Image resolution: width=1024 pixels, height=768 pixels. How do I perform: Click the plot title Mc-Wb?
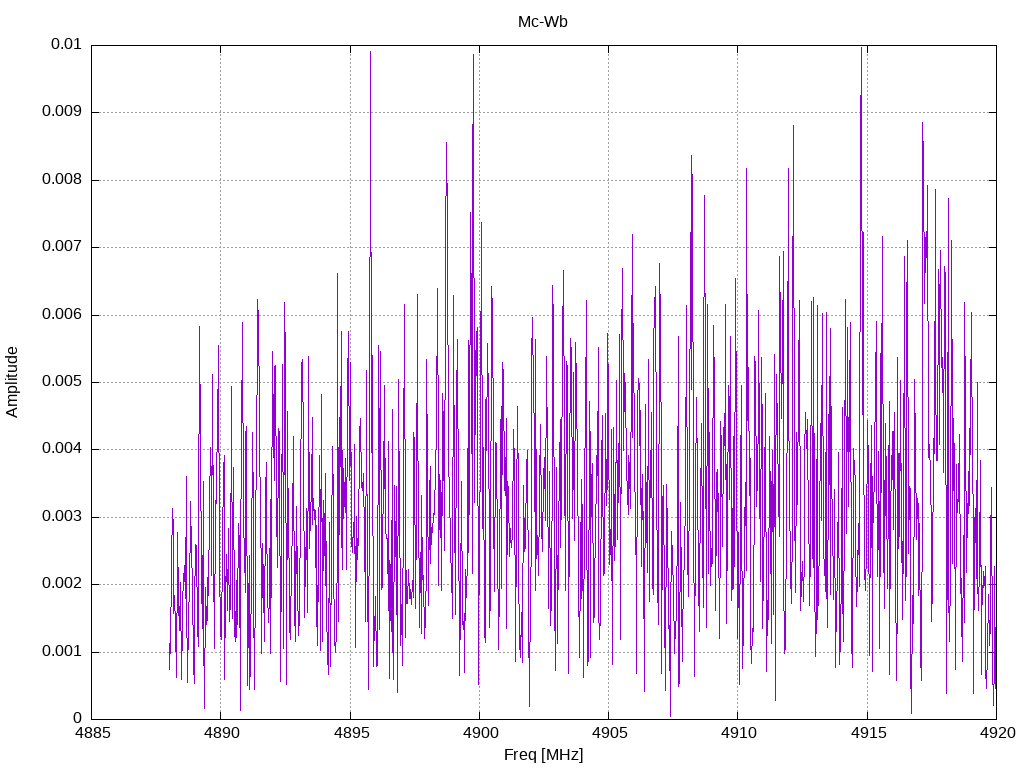(x=543, y=22)
